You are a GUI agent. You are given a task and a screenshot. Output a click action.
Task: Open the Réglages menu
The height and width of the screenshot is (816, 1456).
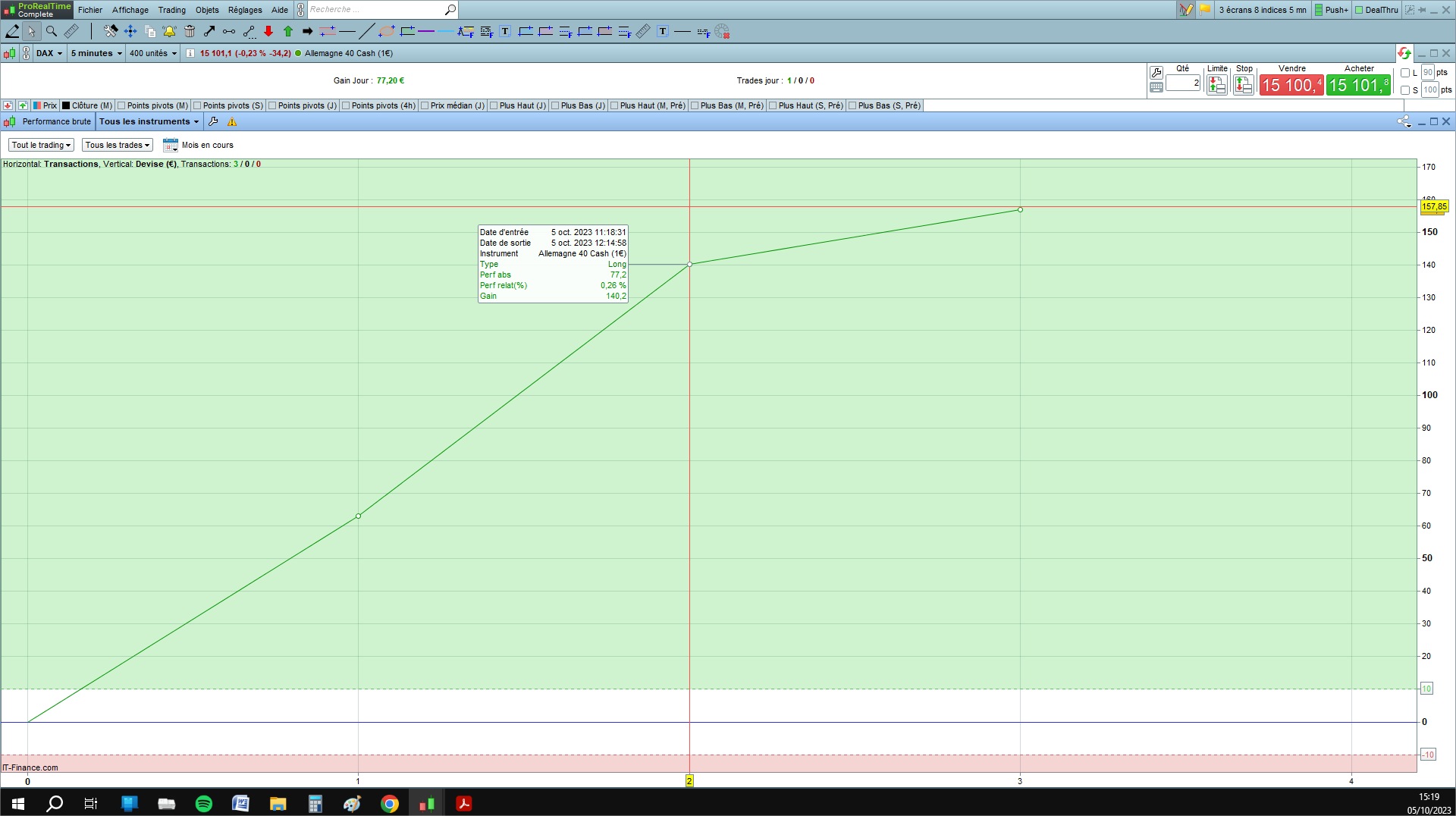245,10
